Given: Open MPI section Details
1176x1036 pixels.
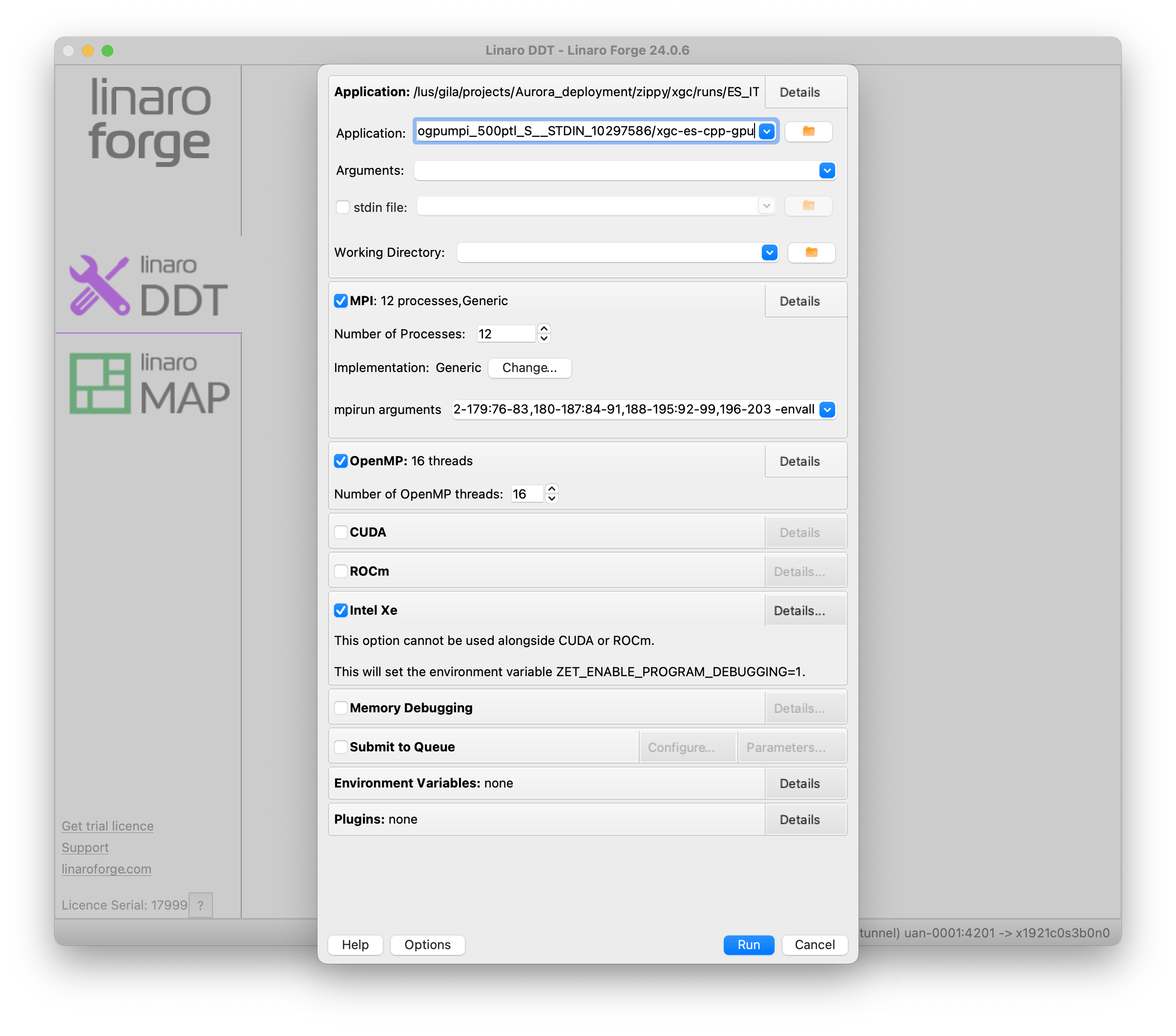Looking at the screenshot, I should pos(805,301).
